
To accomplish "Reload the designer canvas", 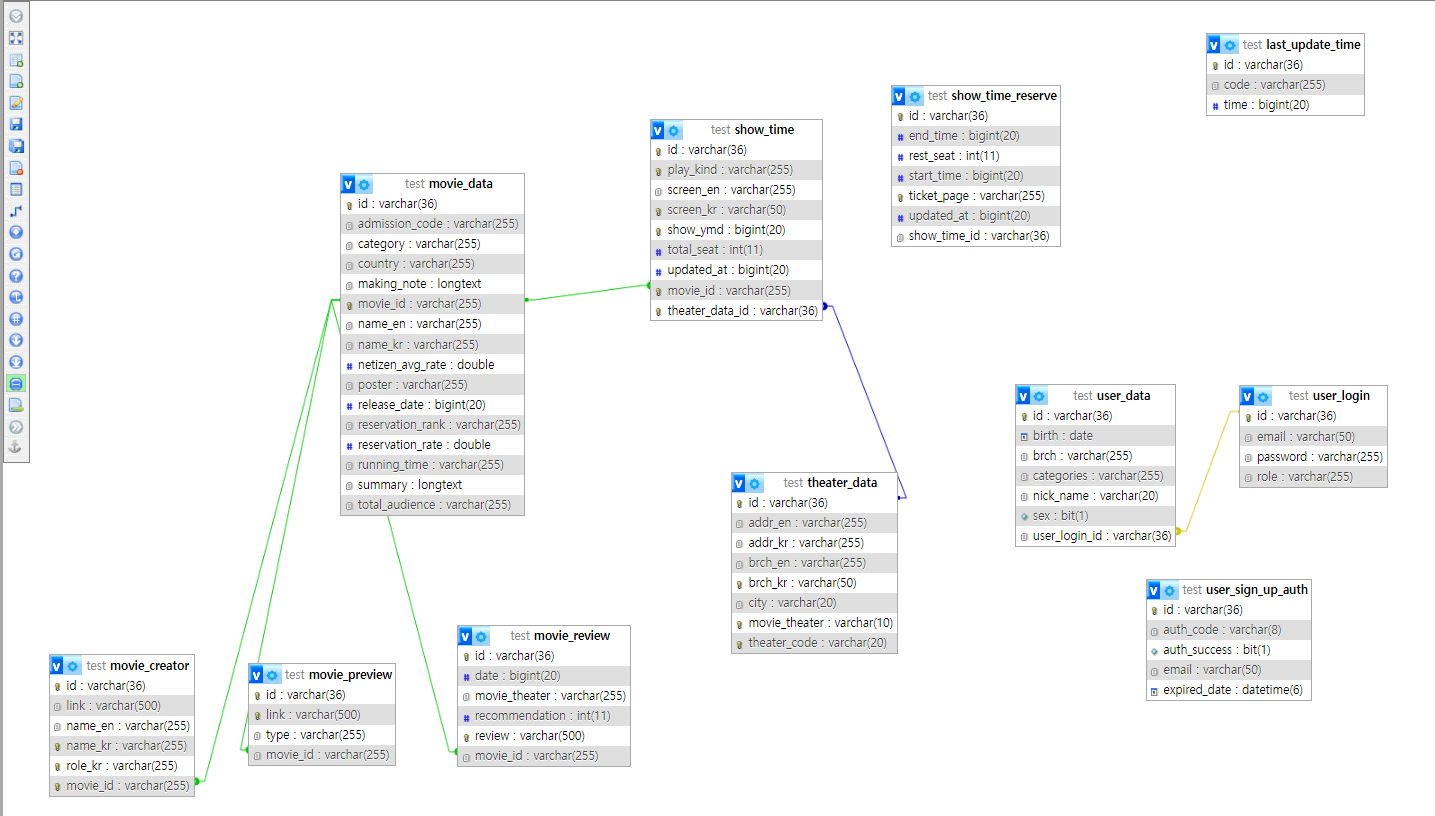I will [16, 254].
